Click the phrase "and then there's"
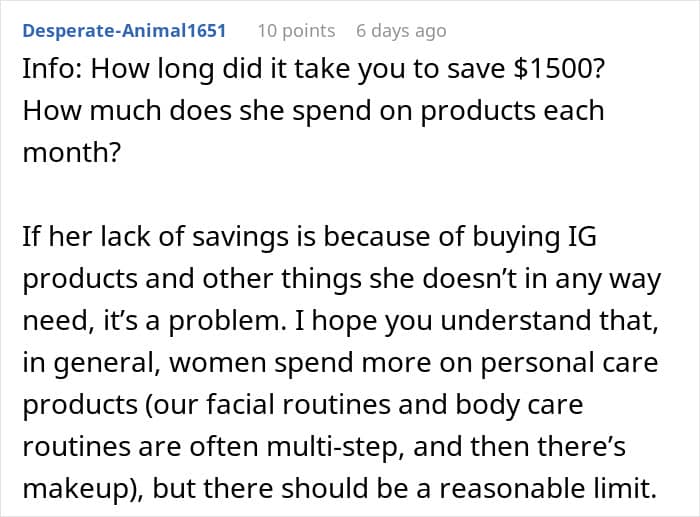The width and height of the screenshot is (700, 517). (x=520, y=446)
